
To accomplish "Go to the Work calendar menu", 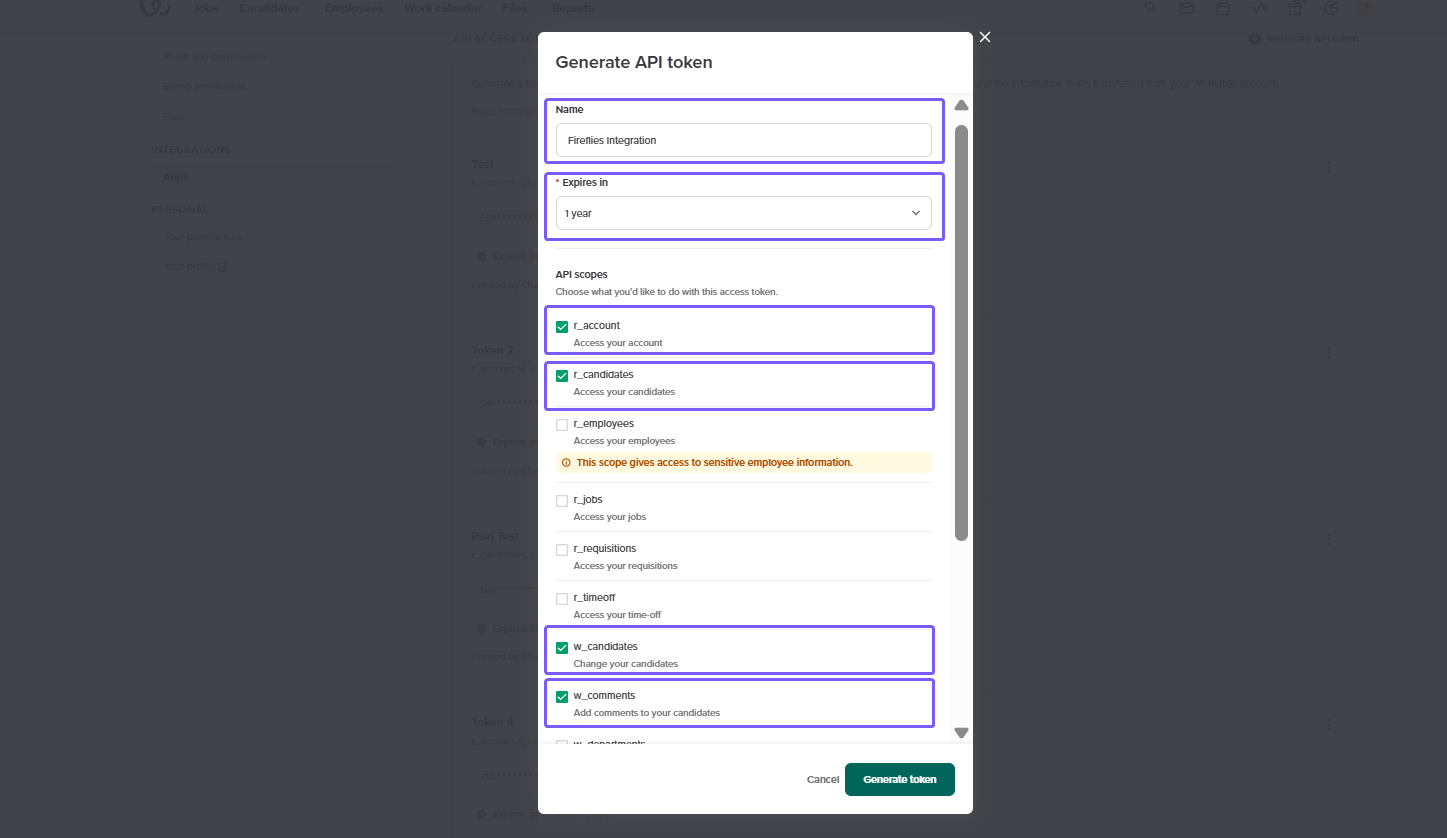I will coord(442,8).
